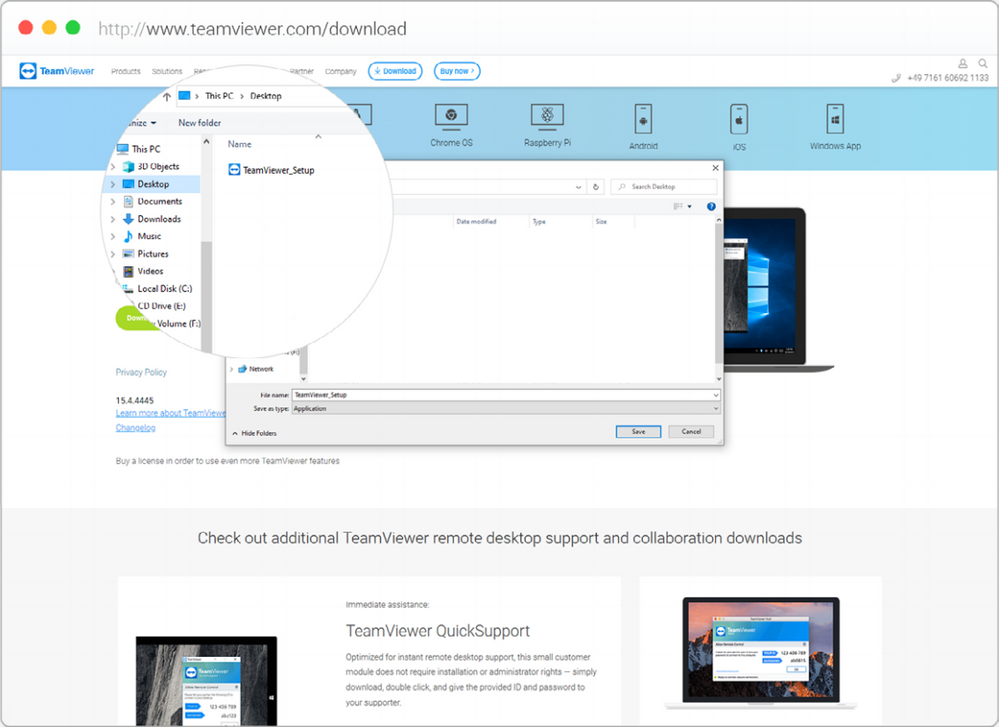Select the iOS platform icon

pyautogui.click(x=738, y=119)
